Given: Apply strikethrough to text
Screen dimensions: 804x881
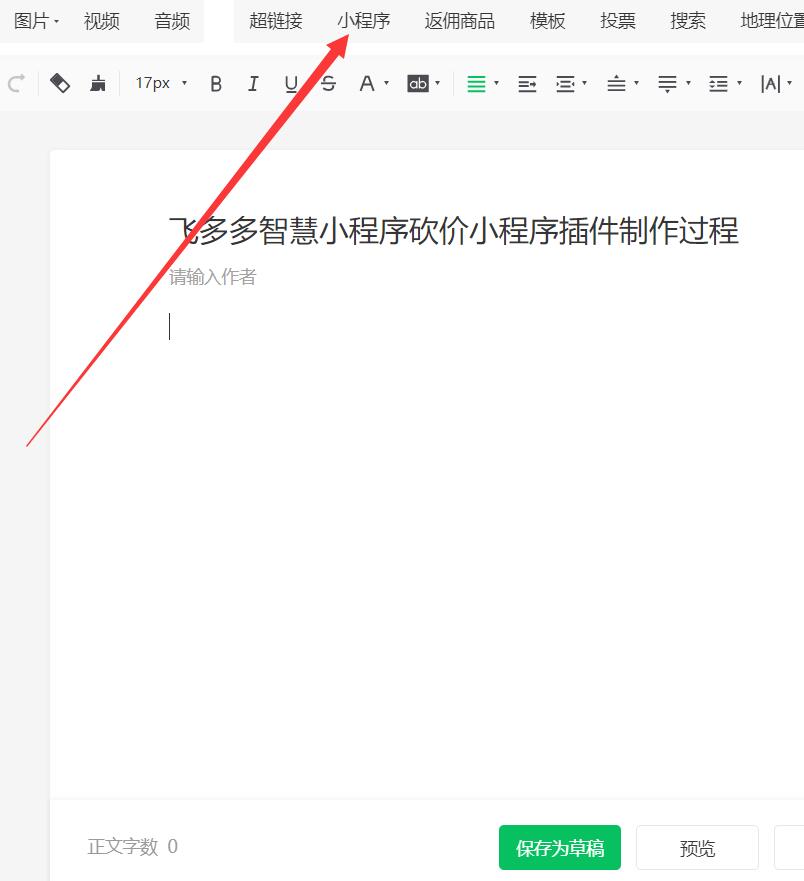Looking at the screenshot, I should coord(329,84).
